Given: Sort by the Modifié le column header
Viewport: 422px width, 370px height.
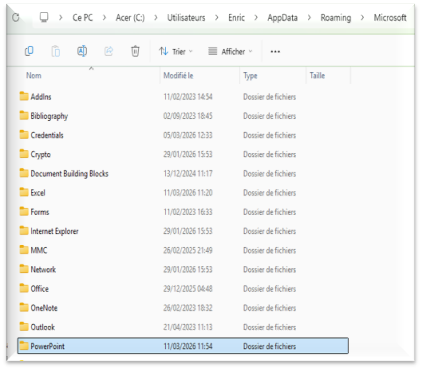Looking at the screenshot, I should coord(178,76).
